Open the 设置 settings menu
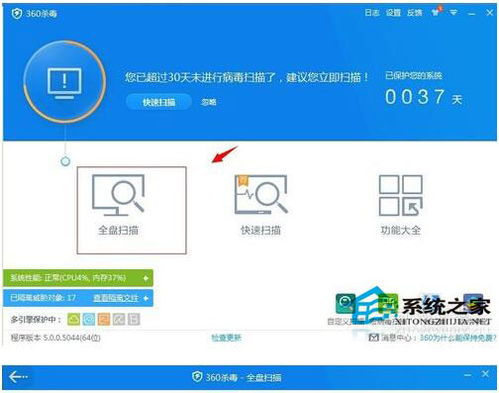The image size is (499, 393). [x=393, y=13]
